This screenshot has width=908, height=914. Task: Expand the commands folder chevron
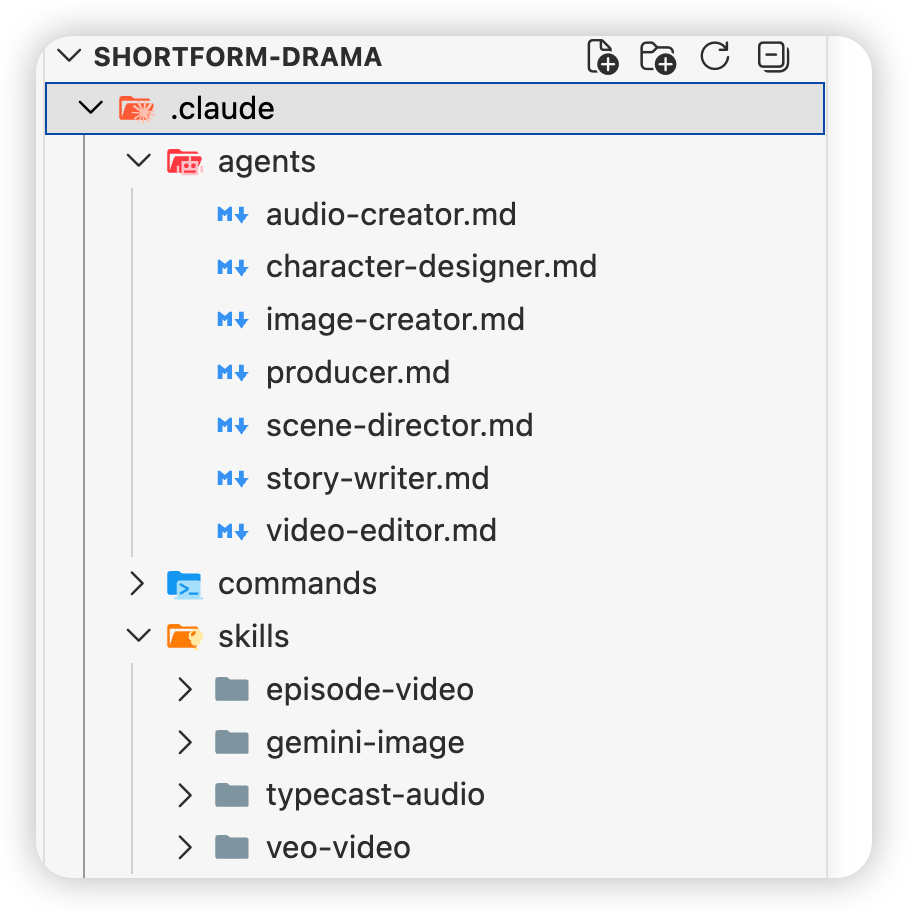point(138,583)
